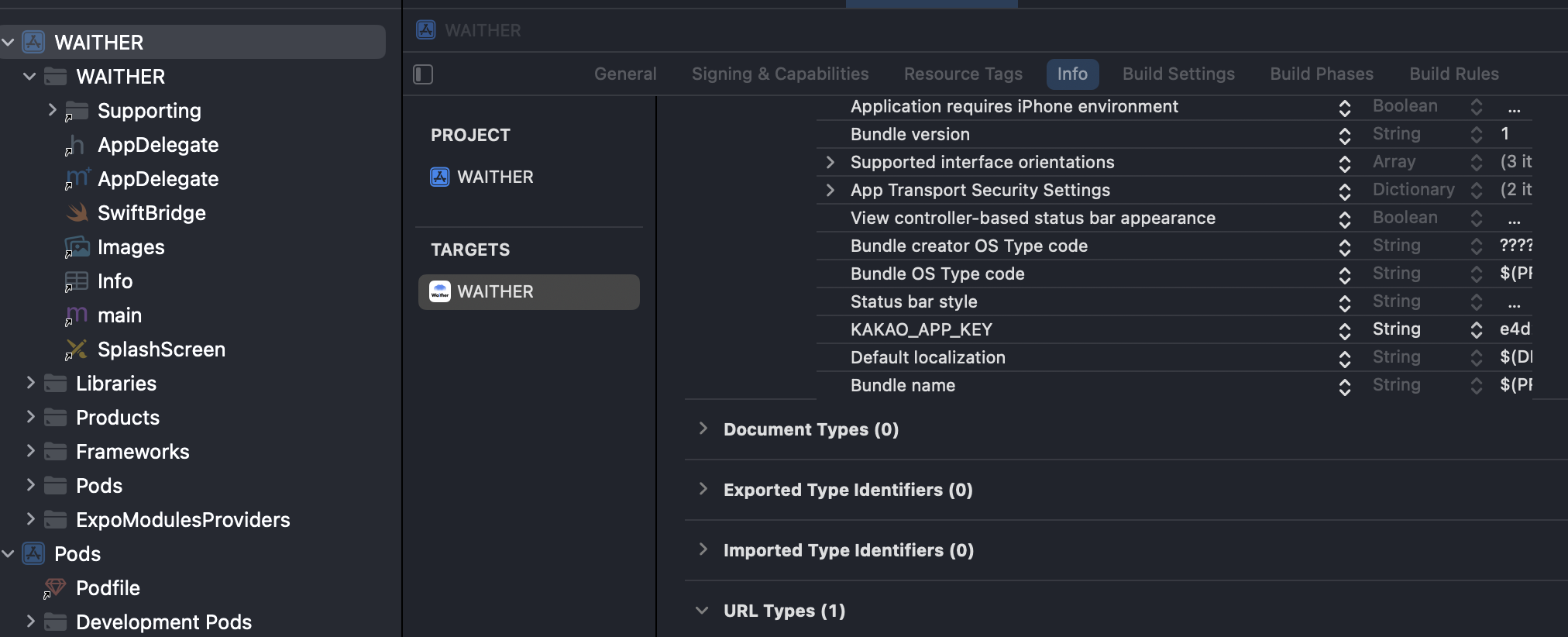Open Build Settings tab
The height and width of the screenshot is (637, 1568).
(1178, 74)
